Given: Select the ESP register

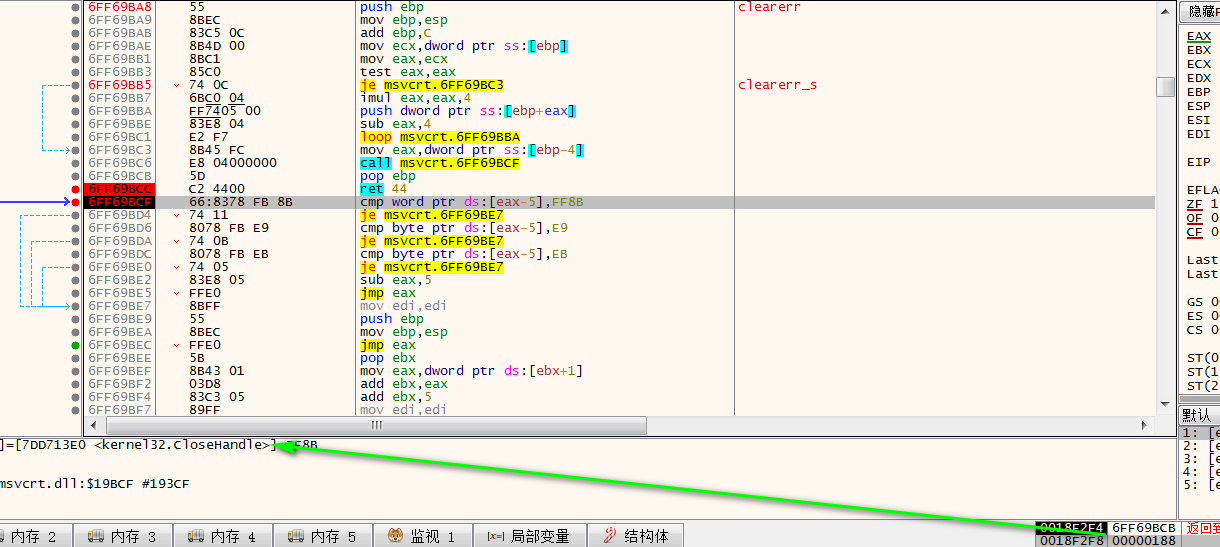Looking at the screenshot, I should point(1198,106).
